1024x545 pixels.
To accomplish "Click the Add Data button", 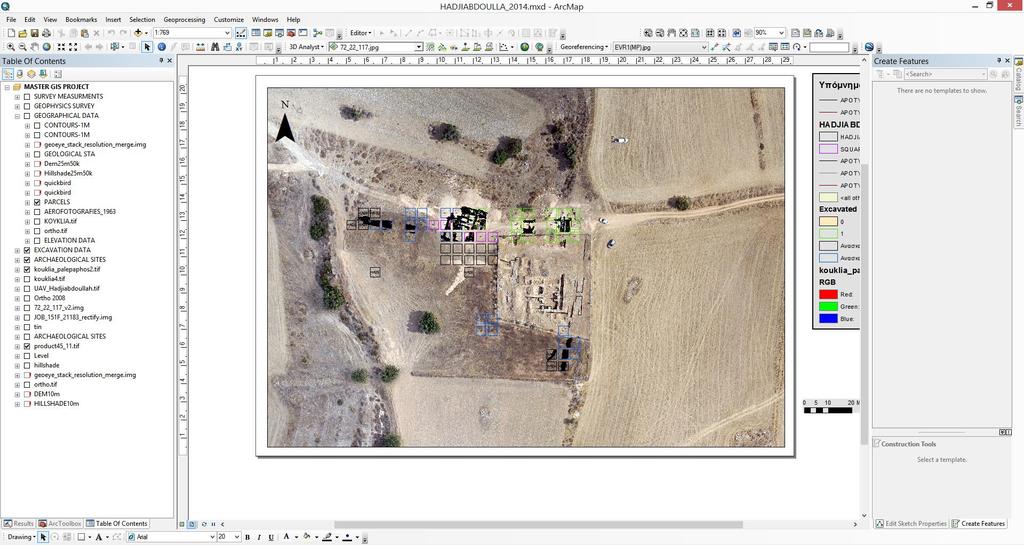I will tap(138, 33).
